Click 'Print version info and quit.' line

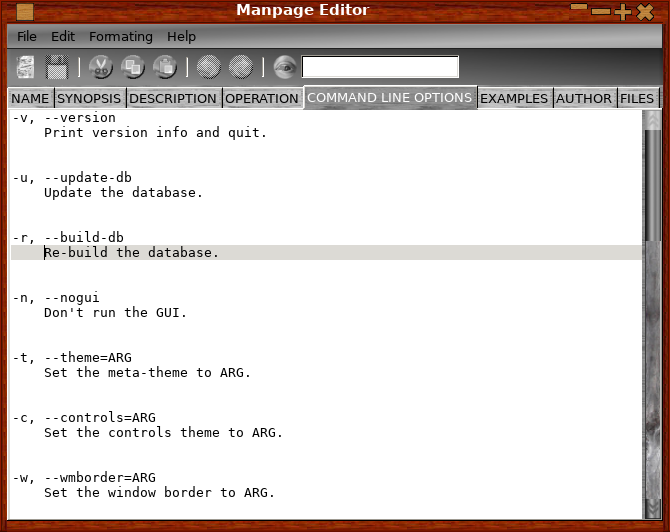point(156,133)
